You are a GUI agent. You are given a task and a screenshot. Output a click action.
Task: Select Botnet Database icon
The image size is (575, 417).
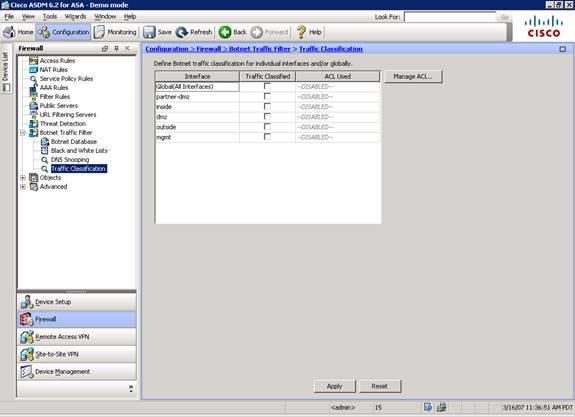click(45, 142)
